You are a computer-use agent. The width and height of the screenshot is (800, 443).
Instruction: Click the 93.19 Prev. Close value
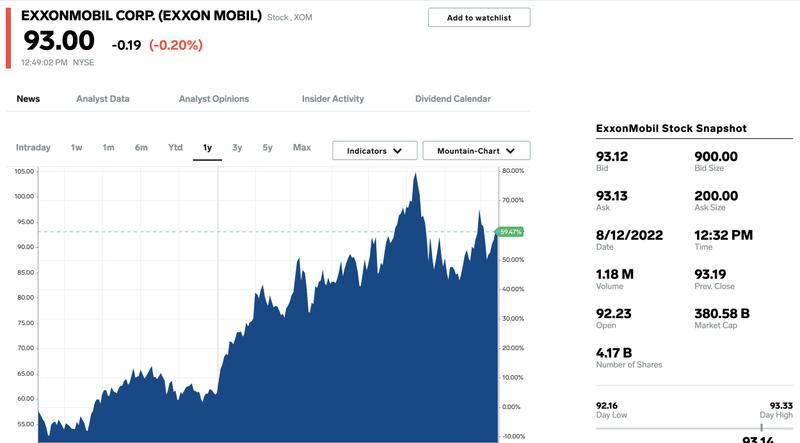tap(710, 274)
